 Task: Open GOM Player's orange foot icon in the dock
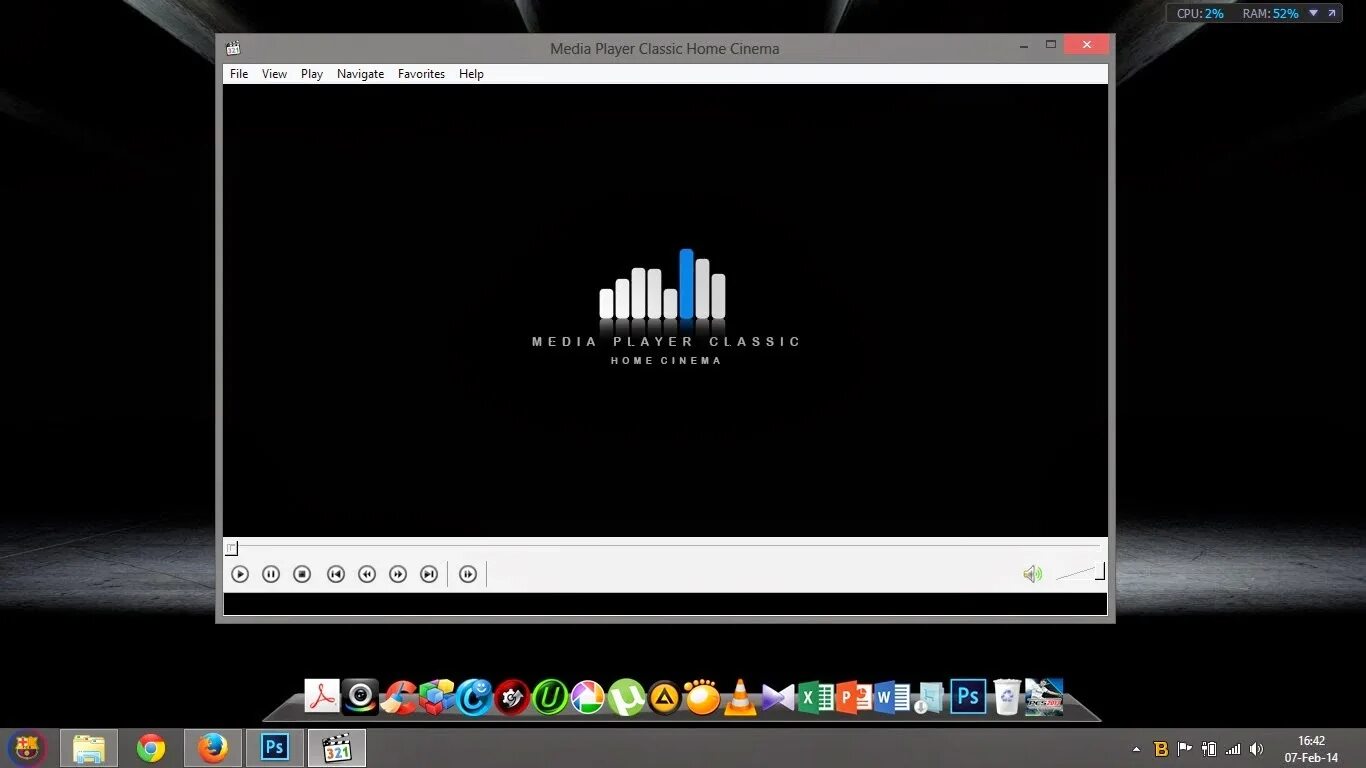702,697
